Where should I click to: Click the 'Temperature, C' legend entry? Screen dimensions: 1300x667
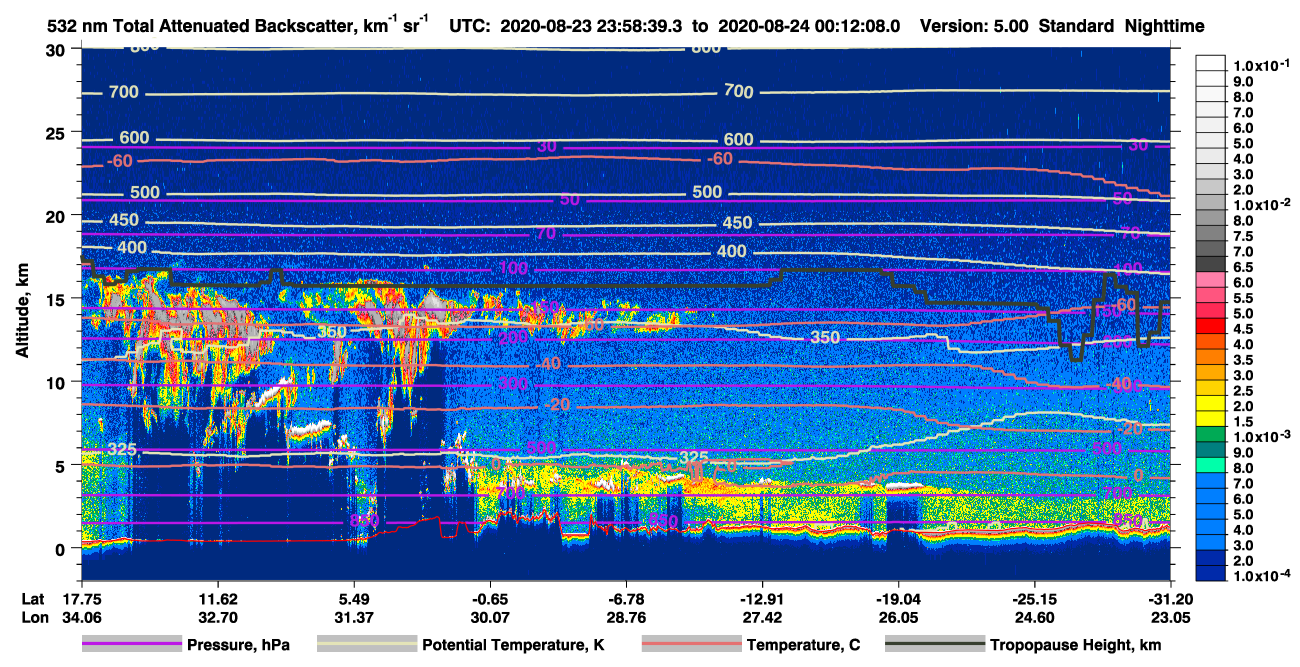pyautogui.click(x=750, y=645)
